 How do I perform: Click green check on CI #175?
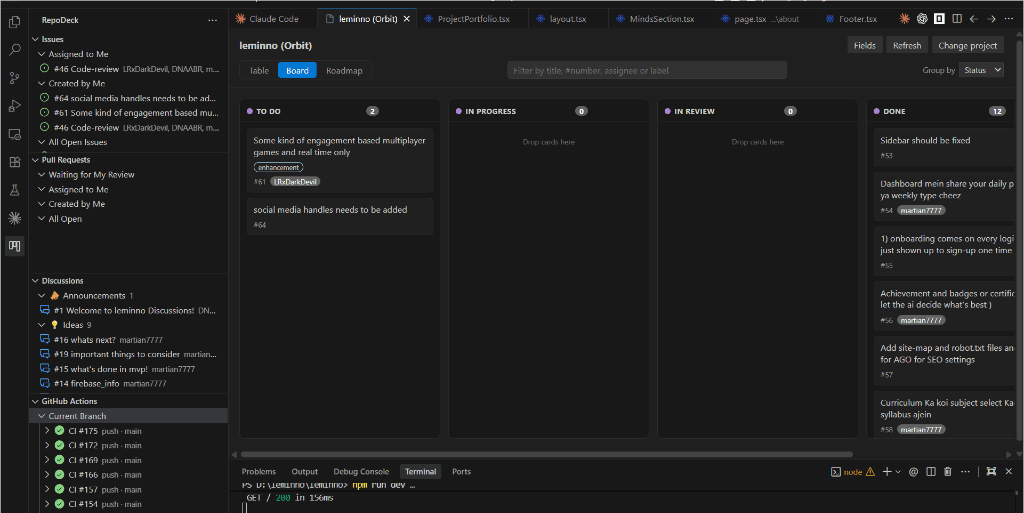tap(59, 431)
